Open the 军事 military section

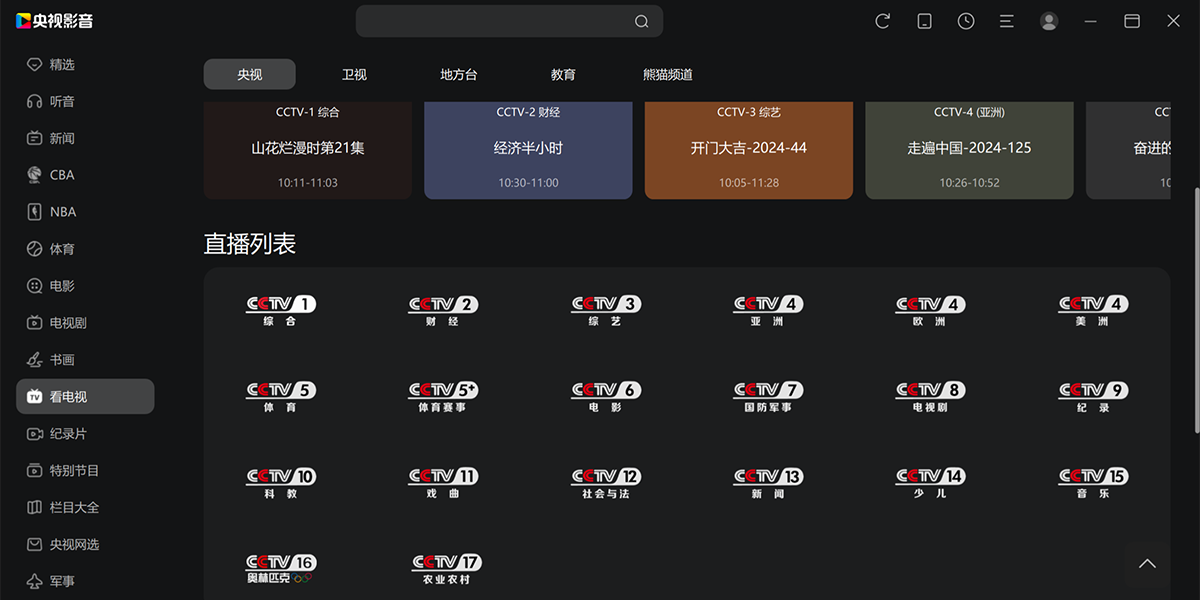62,581
